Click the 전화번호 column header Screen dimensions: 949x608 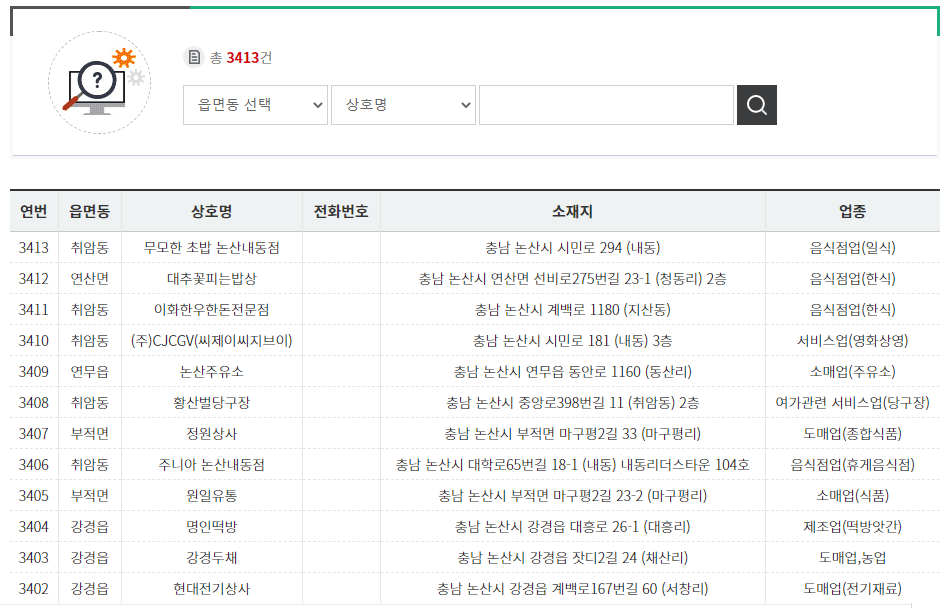341,211
